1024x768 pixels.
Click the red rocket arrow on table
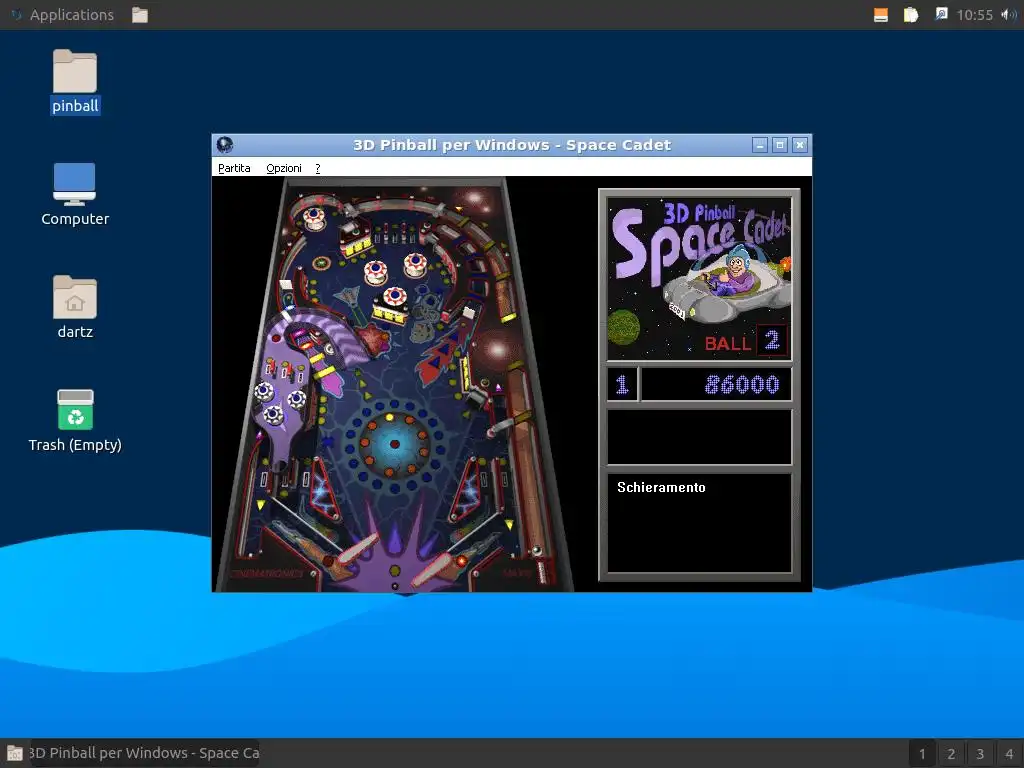click(440, 356)
